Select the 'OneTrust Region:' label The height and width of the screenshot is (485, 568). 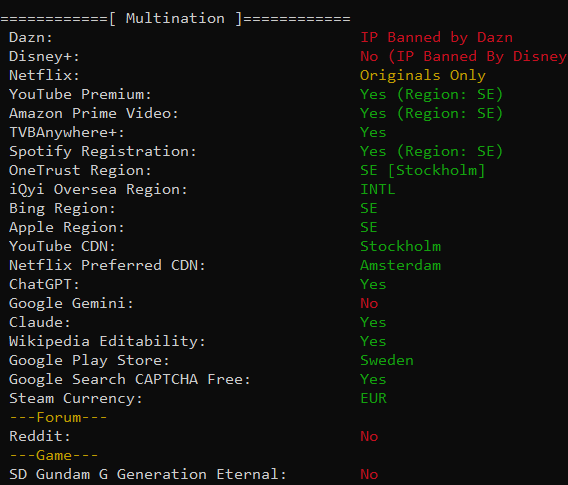(x=80, y=170)
